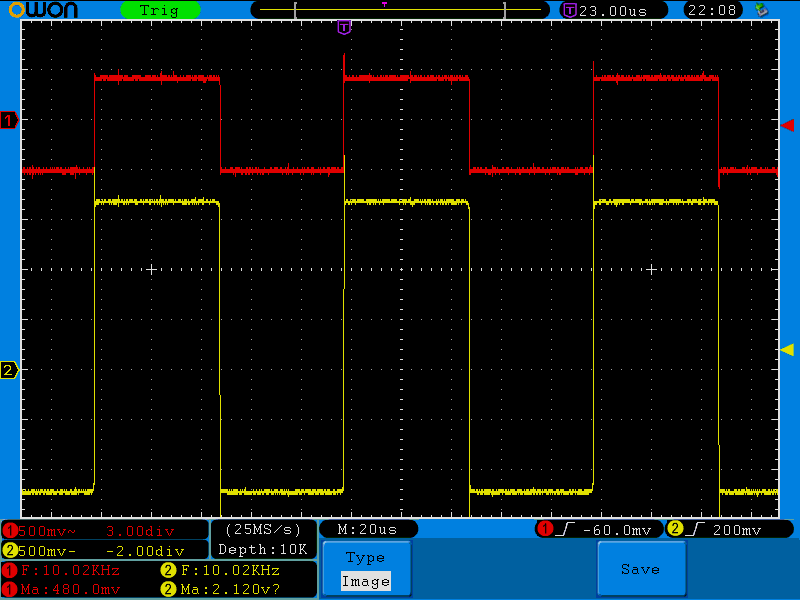Screen dimensions: 800x600
Task: Click red 1 badge beside F:10.02KHz
Action: pyautogui.click(x=10, y=570)
